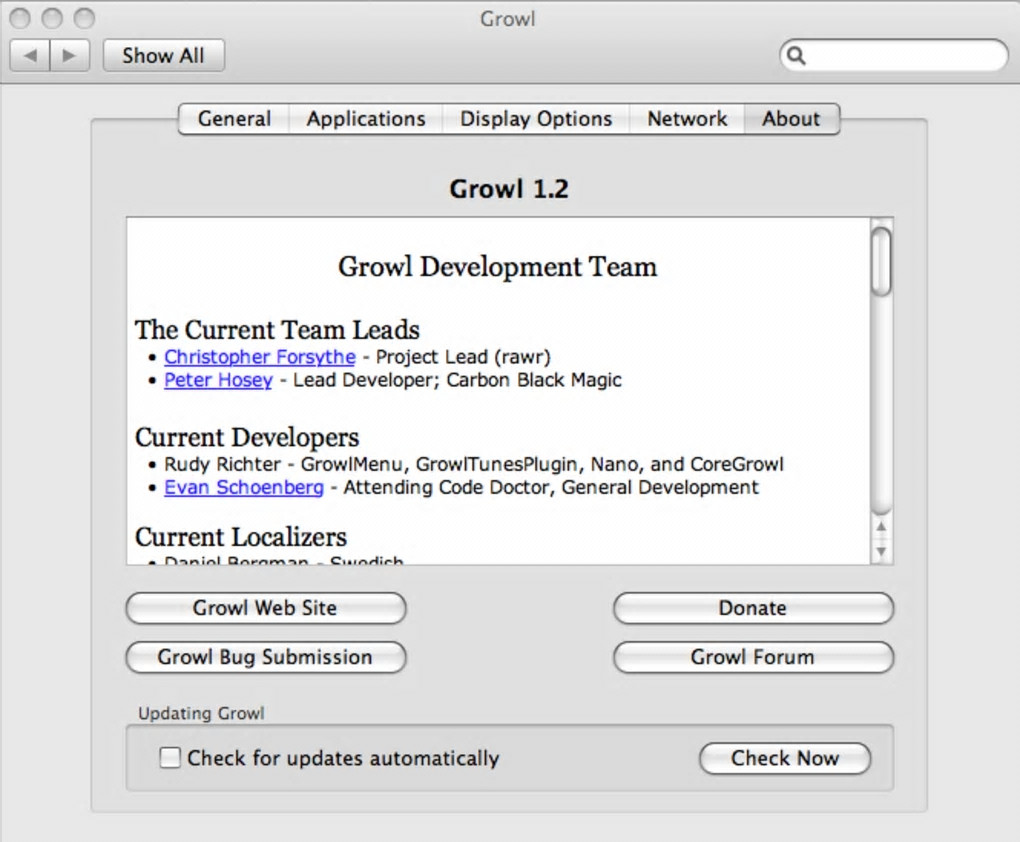Click the credits pane scrollbar thumb
This screenshot has width=1020, height=842.
tap(881, 262)
